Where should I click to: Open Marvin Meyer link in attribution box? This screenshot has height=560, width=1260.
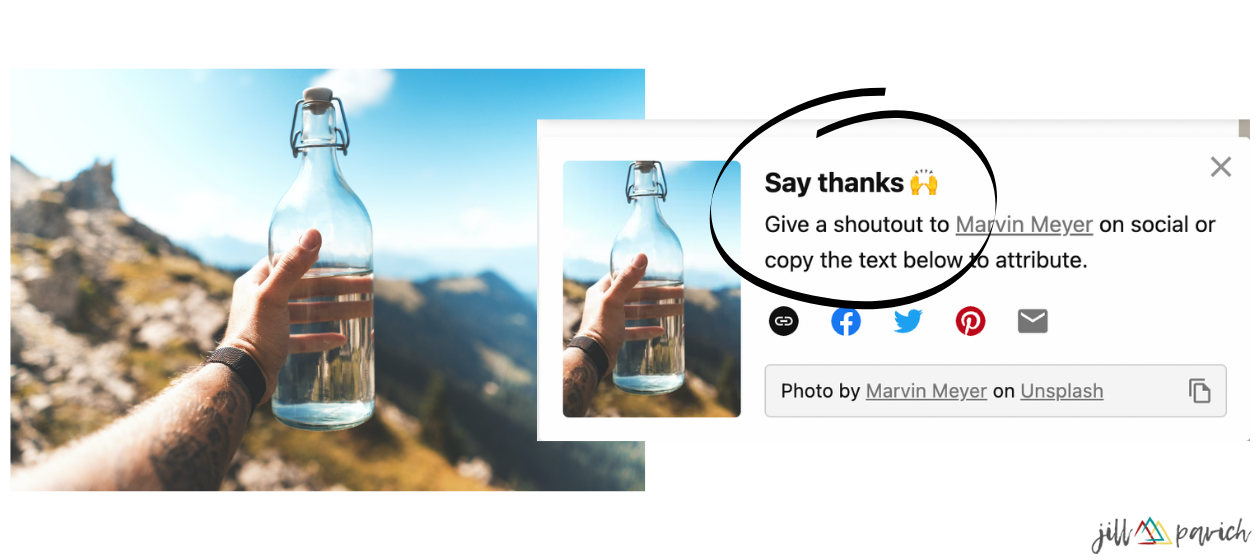click(926, 391)
